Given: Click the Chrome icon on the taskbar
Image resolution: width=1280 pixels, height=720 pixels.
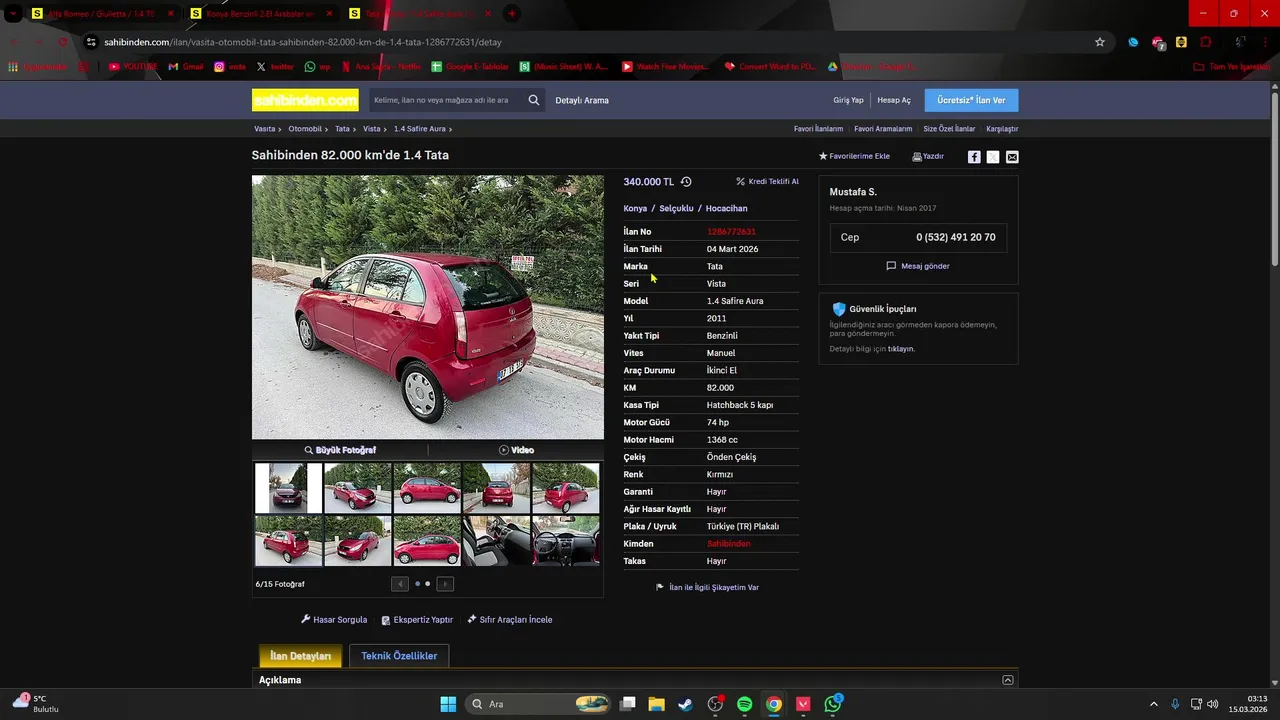Looking at the screenshot, I should click(774, 704).
